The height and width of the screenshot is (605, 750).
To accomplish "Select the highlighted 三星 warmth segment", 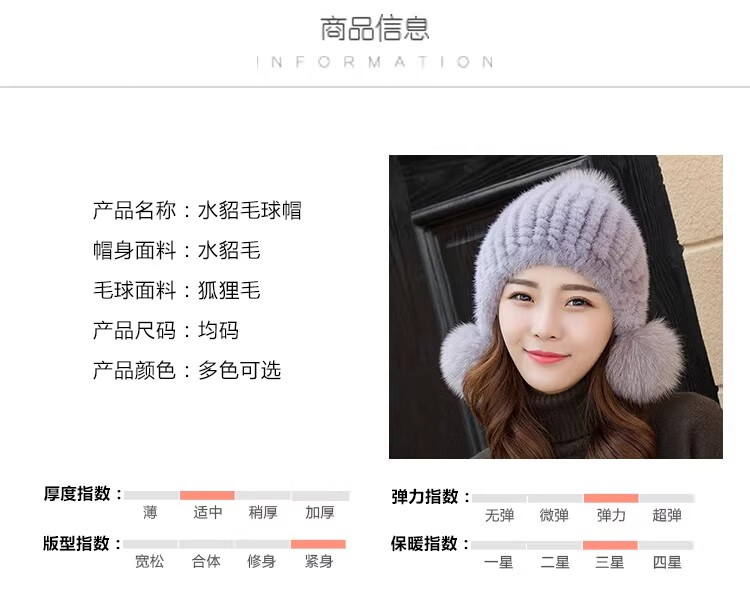I will click(x=610, y=545).
